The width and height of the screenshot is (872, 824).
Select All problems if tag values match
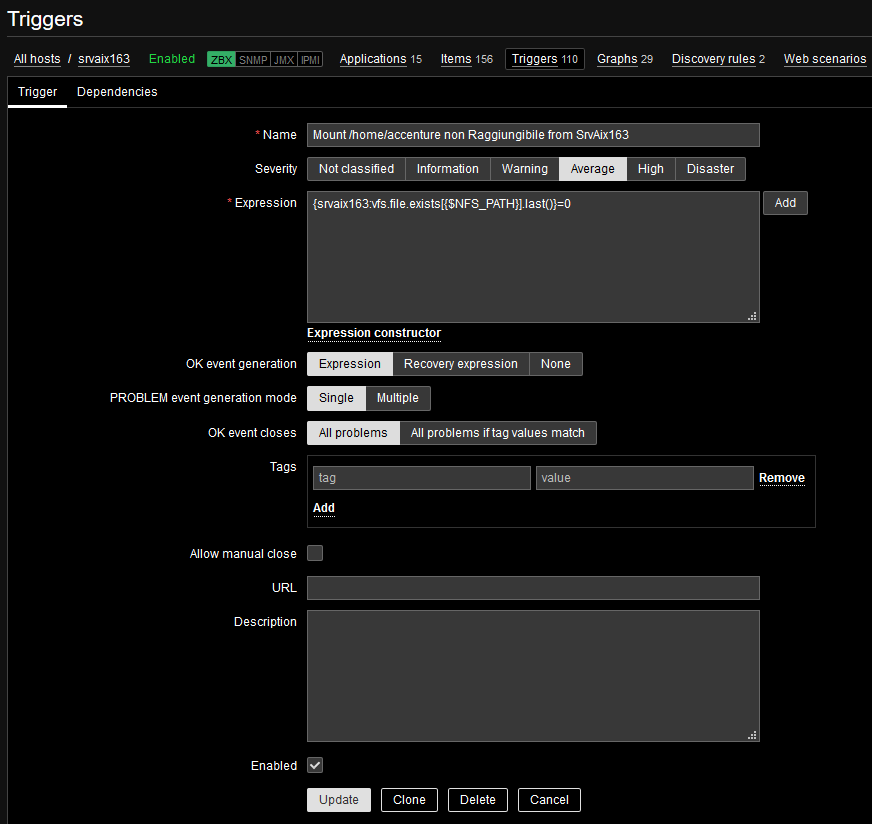click(x=498, y=433)
